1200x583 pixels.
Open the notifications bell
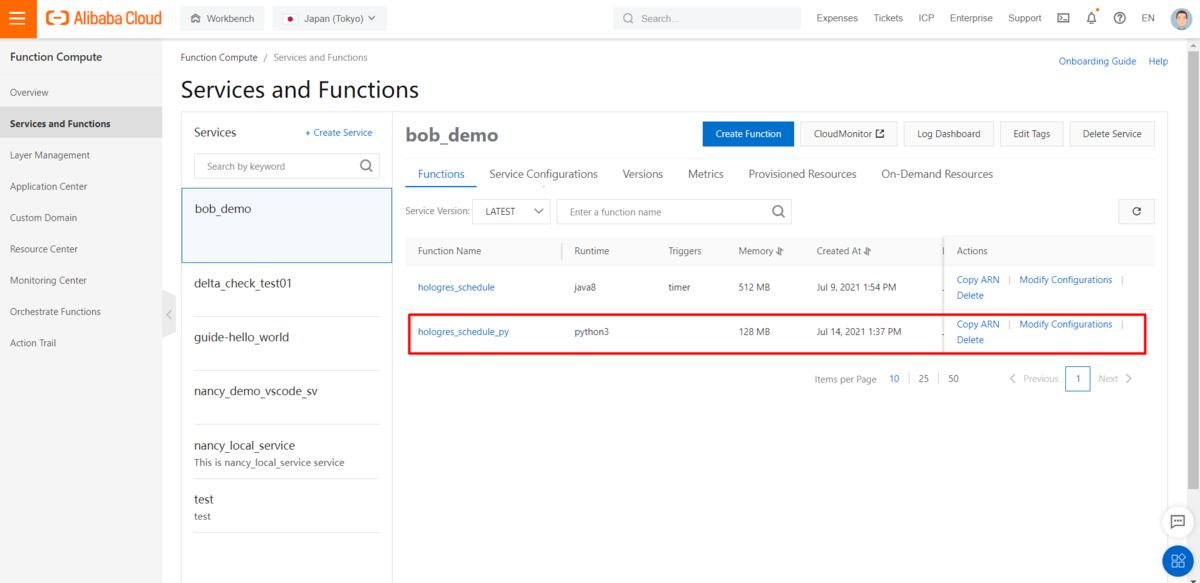1091,18
